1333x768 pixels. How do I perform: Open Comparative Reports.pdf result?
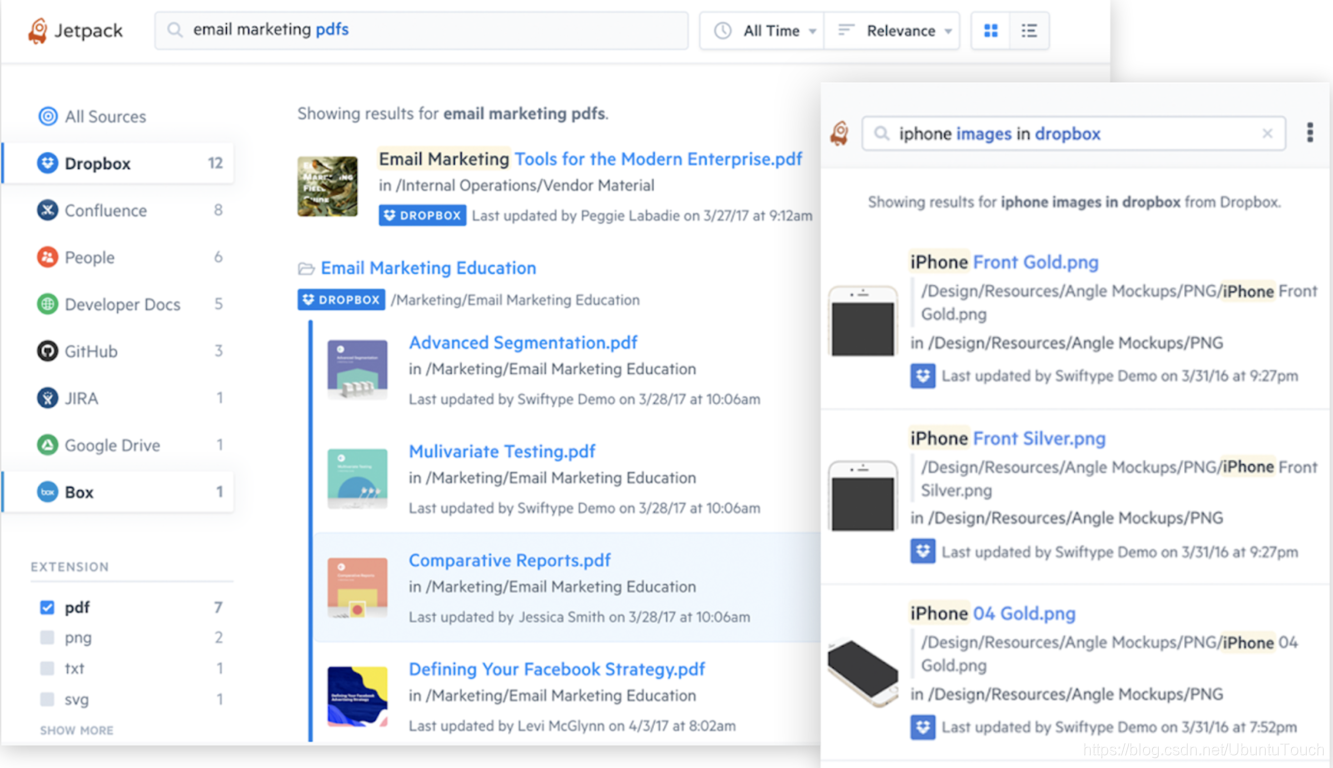tap(509, 560)
